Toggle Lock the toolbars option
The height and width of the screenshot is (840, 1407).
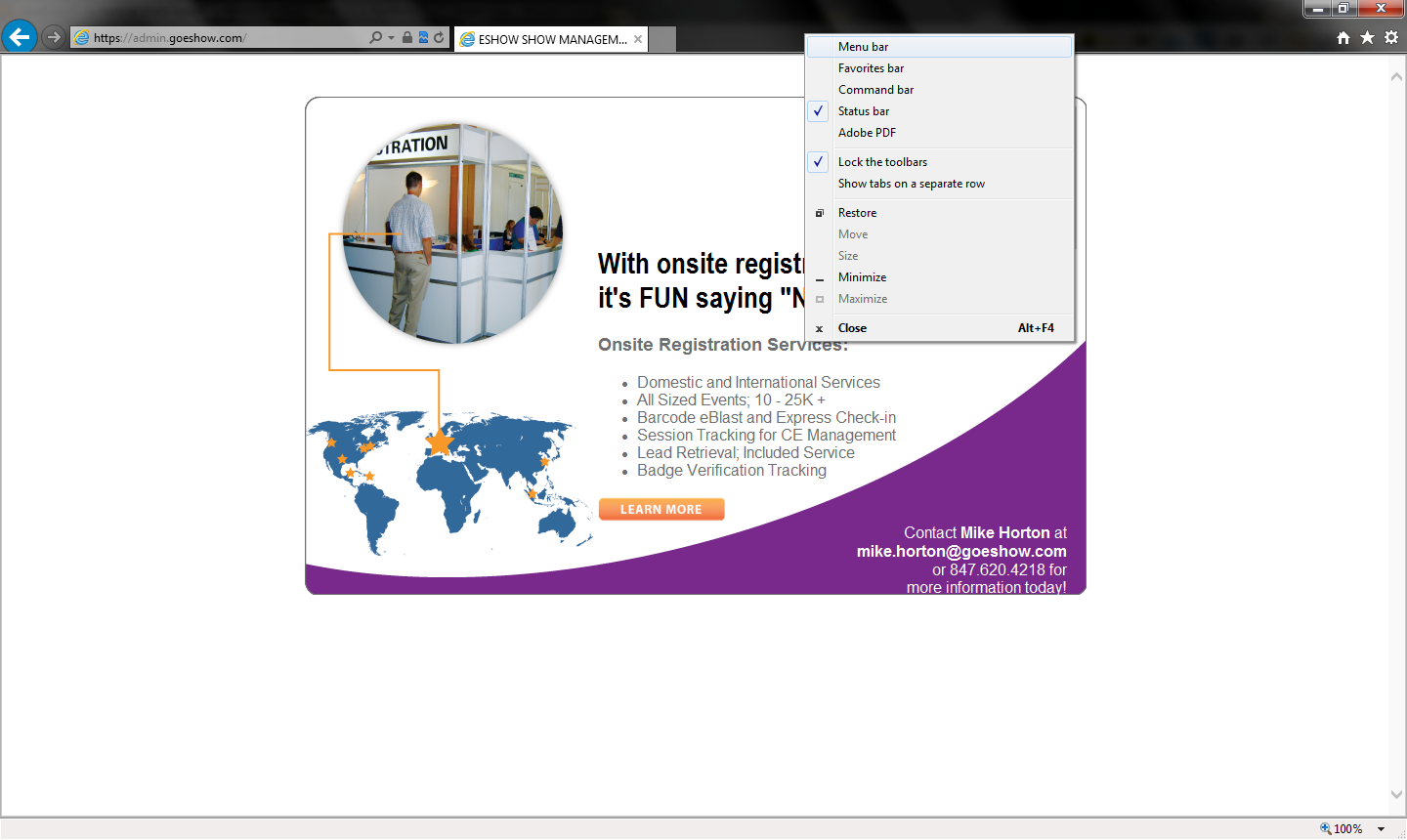point(882,162)
